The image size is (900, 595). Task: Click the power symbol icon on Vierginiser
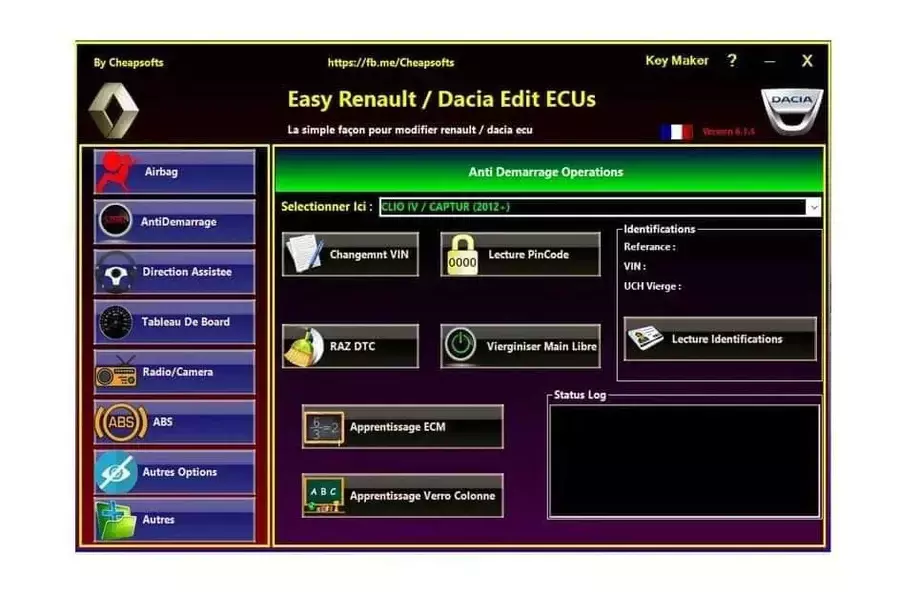461,346
